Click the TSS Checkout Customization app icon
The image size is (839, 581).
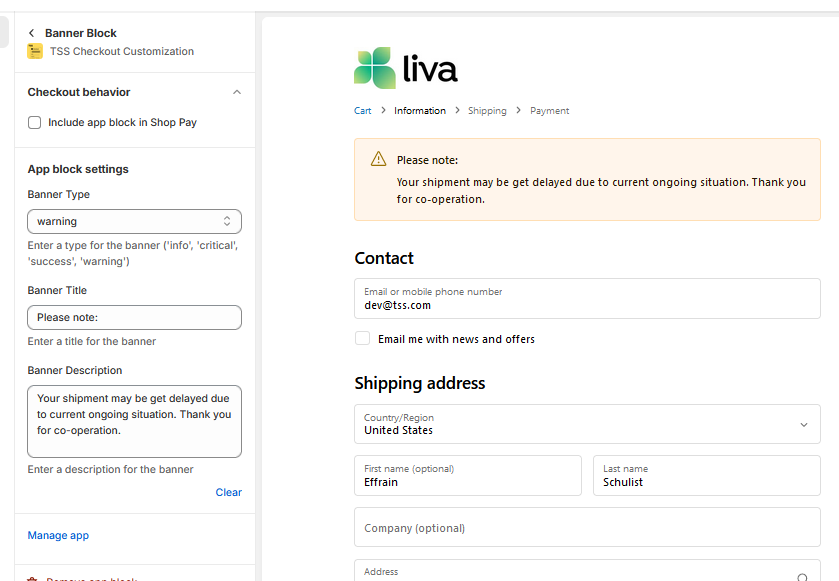[35, 51]
